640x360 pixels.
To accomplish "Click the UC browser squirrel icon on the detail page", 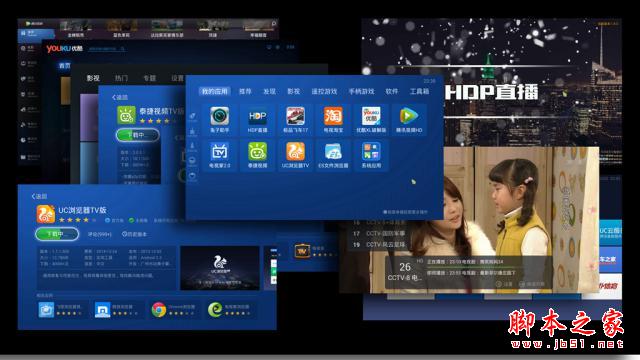I will click(x=46, y=214).
